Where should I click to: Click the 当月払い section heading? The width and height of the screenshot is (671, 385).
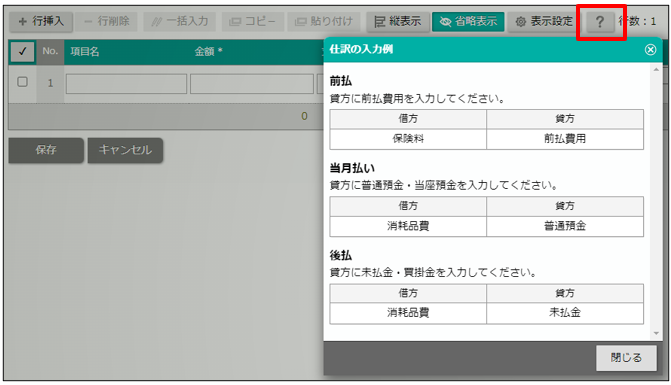point(352,168)
